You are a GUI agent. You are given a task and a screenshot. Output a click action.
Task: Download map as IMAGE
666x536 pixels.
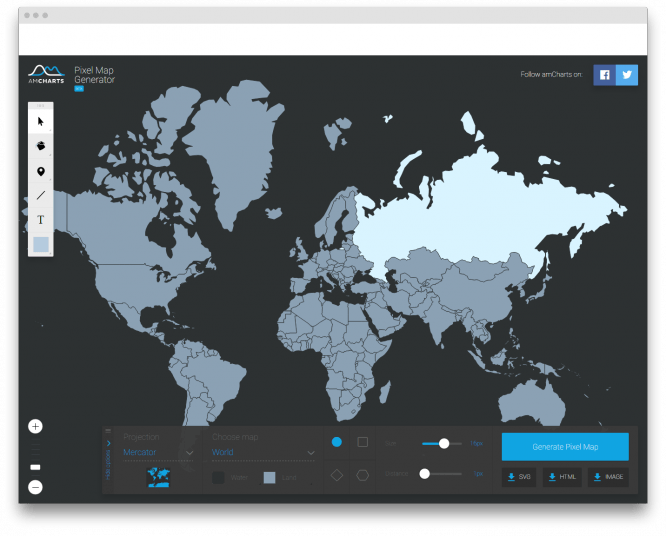tap(608, 477)
